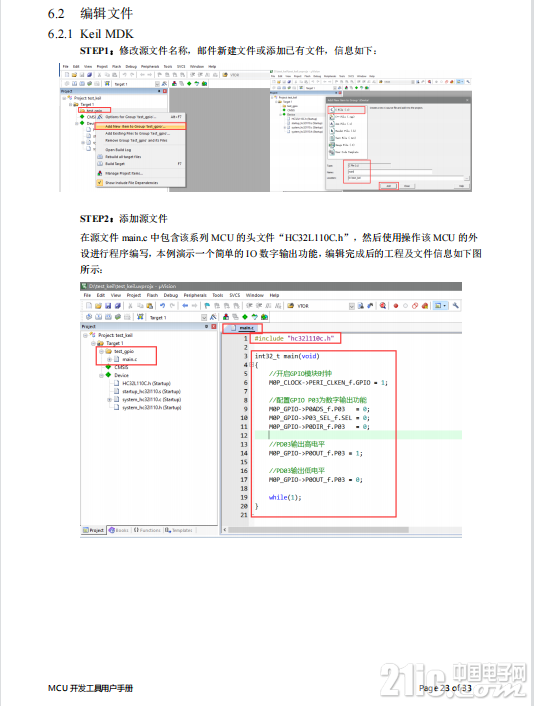Click '#include "hc32l110c.h"' line in editor

[x=294, y=338]
